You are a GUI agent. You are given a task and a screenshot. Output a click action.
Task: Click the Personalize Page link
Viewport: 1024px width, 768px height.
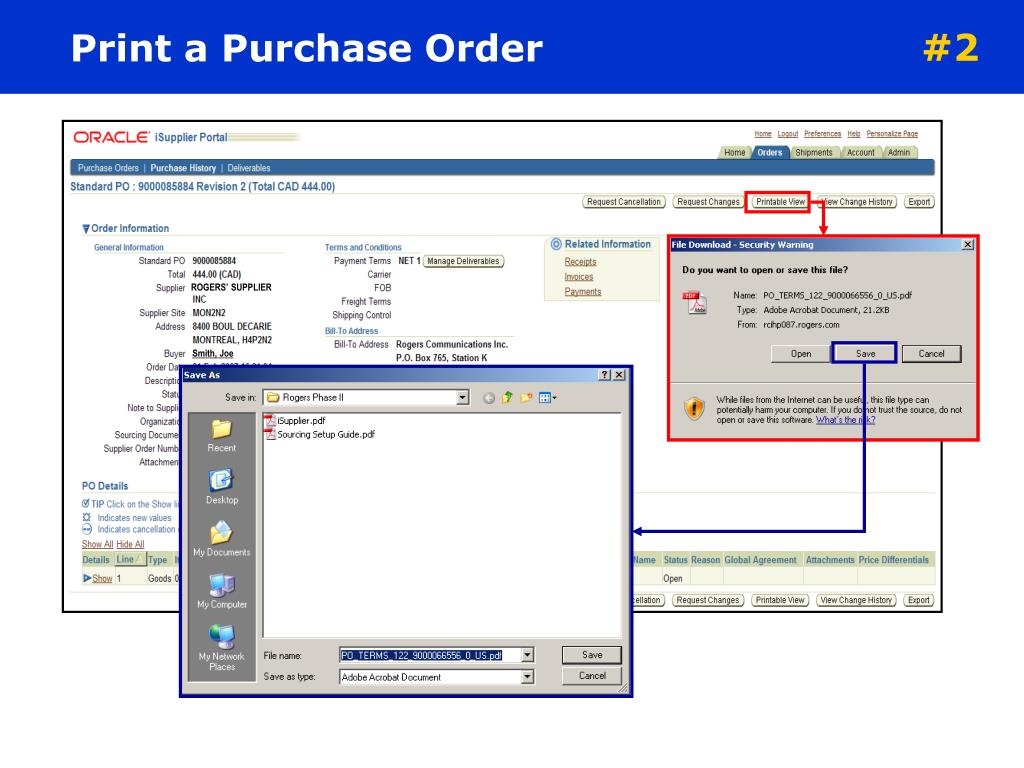[x=892, y=133]
